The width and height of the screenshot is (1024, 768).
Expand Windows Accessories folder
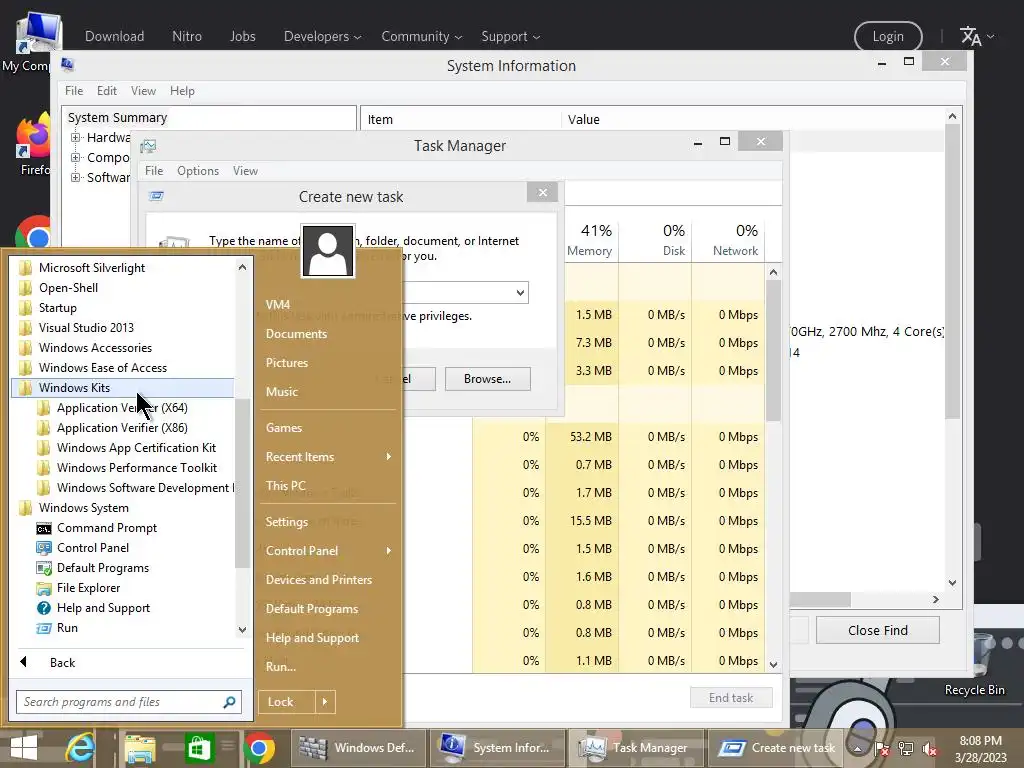[95, 348]
